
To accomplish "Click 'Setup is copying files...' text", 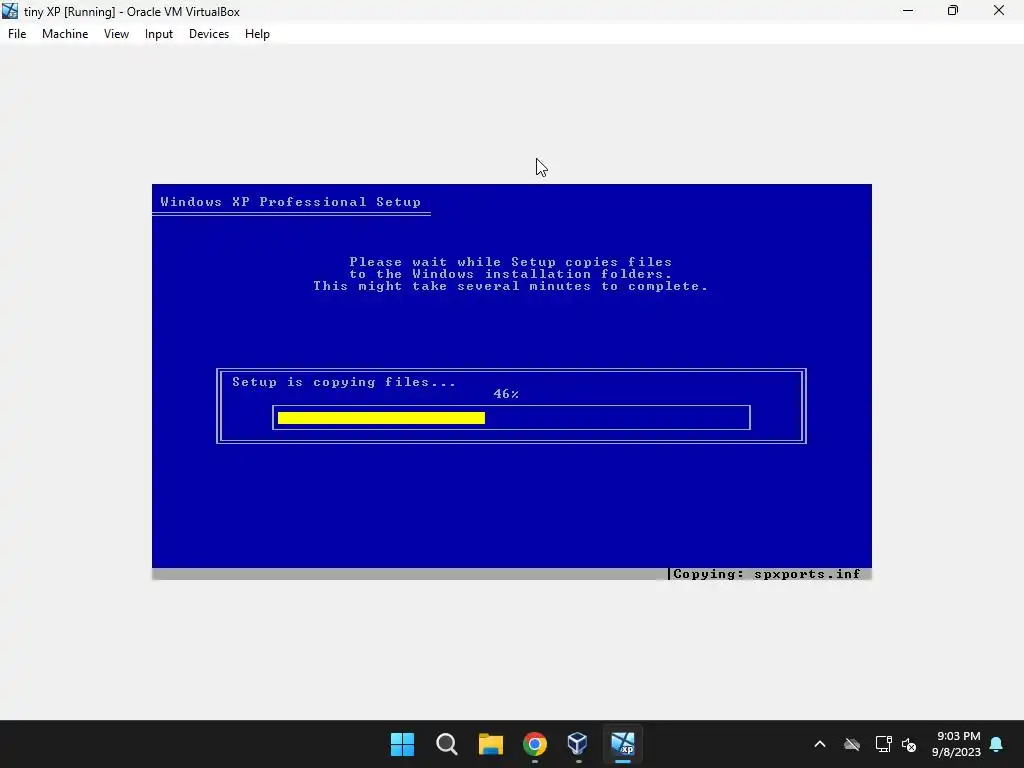I will (x=344, y=382).
